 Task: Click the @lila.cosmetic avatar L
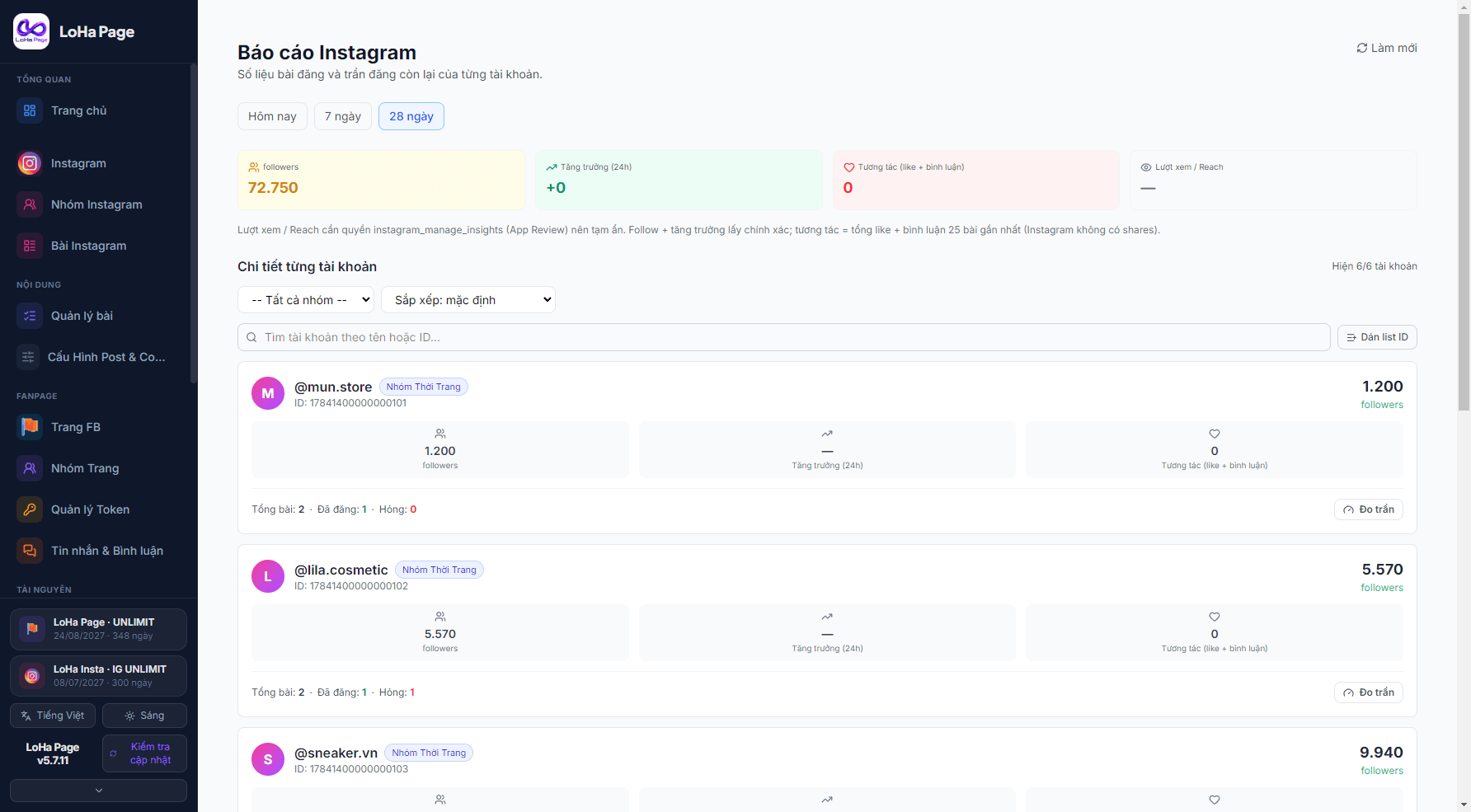point(268,577)
